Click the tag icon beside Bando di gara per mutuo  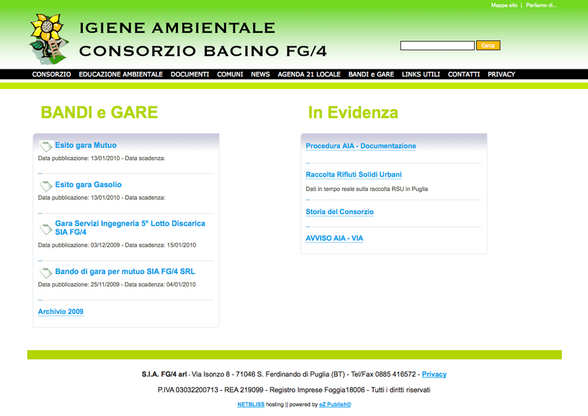[x=46, y=273]
